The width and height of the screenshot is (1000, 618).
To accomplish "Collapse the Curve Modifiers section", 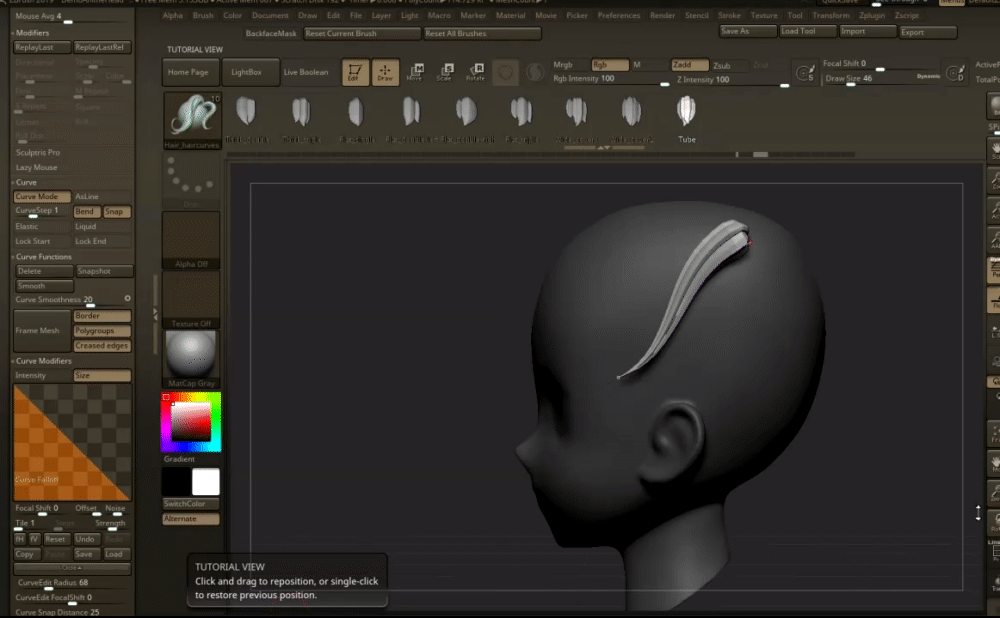I will [x=43, y=360].
